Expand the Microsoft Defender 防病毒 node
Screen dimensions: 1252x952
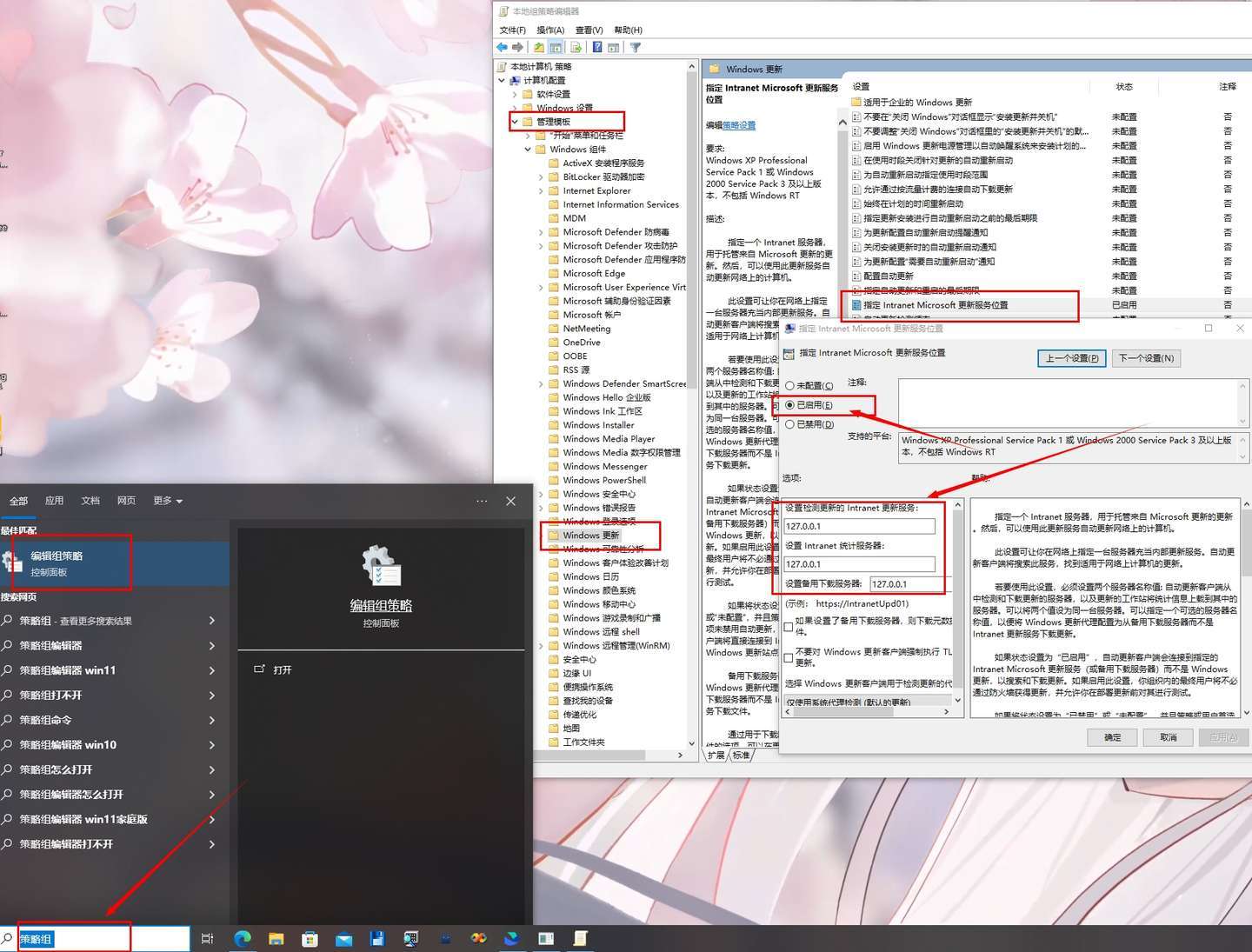click(x=541, y=232)
